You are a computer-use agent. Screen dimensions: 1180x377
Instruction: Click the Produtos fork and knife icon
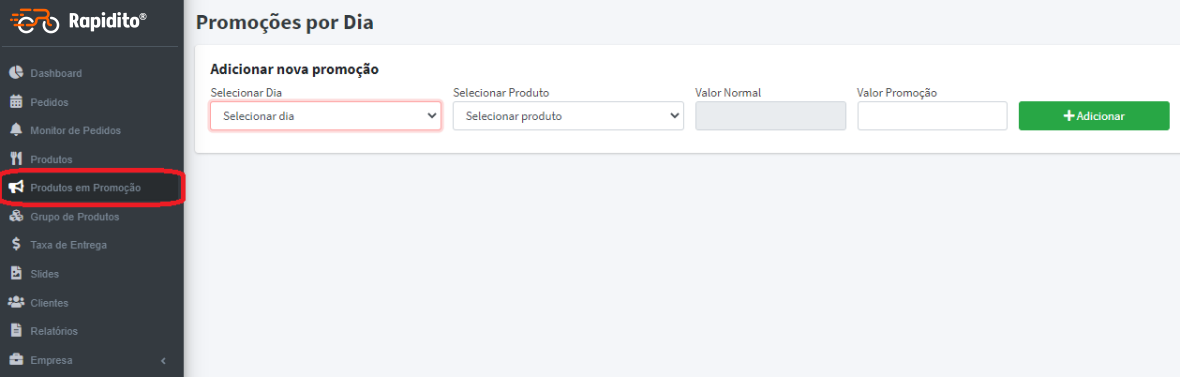point(16,159)
